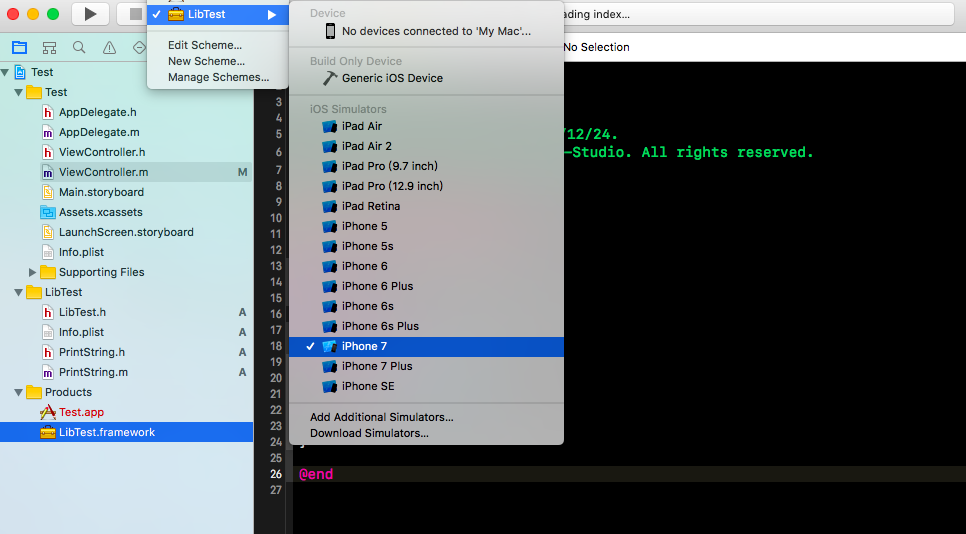The height and width of the screenshot is (534, 966).
Task: Open PrintString.m implementation file
Action: [x=94, y=372]
